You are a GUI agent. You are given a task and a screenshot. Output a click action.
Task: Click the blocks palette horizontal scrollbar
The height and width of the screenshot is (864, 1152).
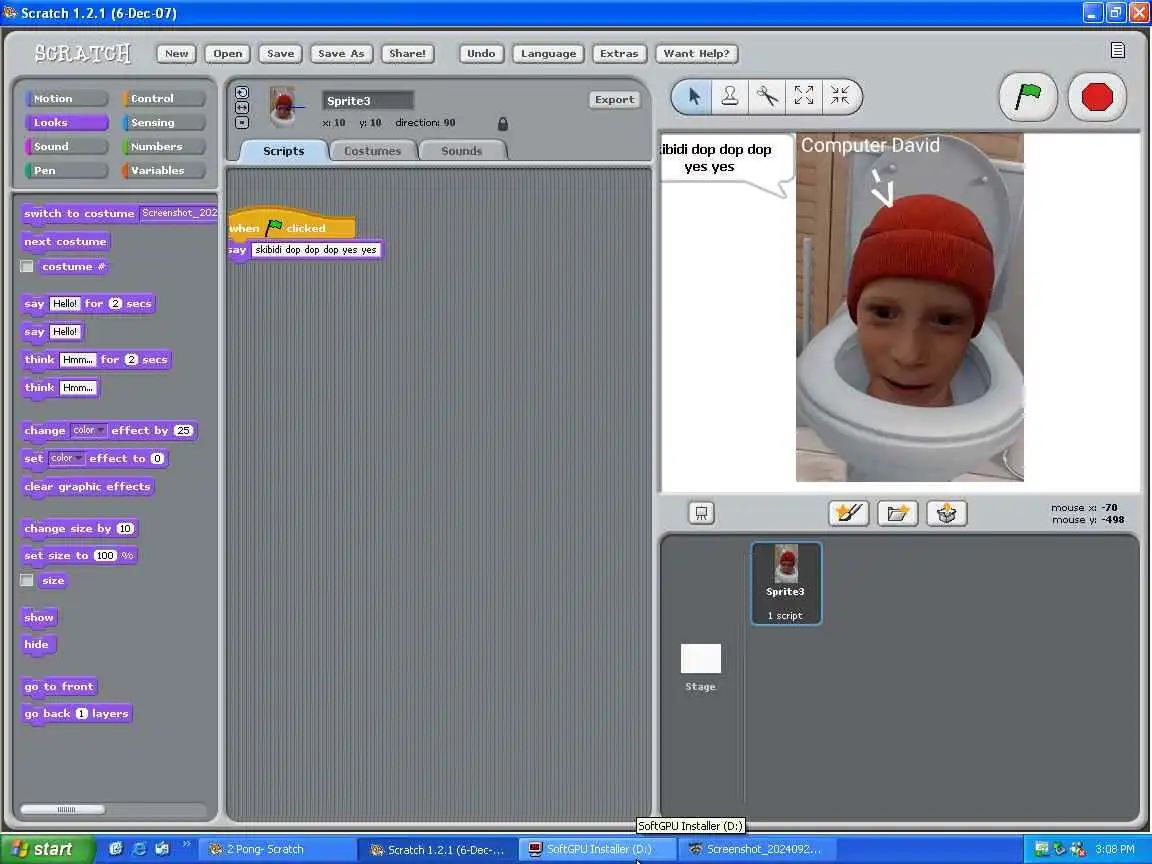coord(63,809)
